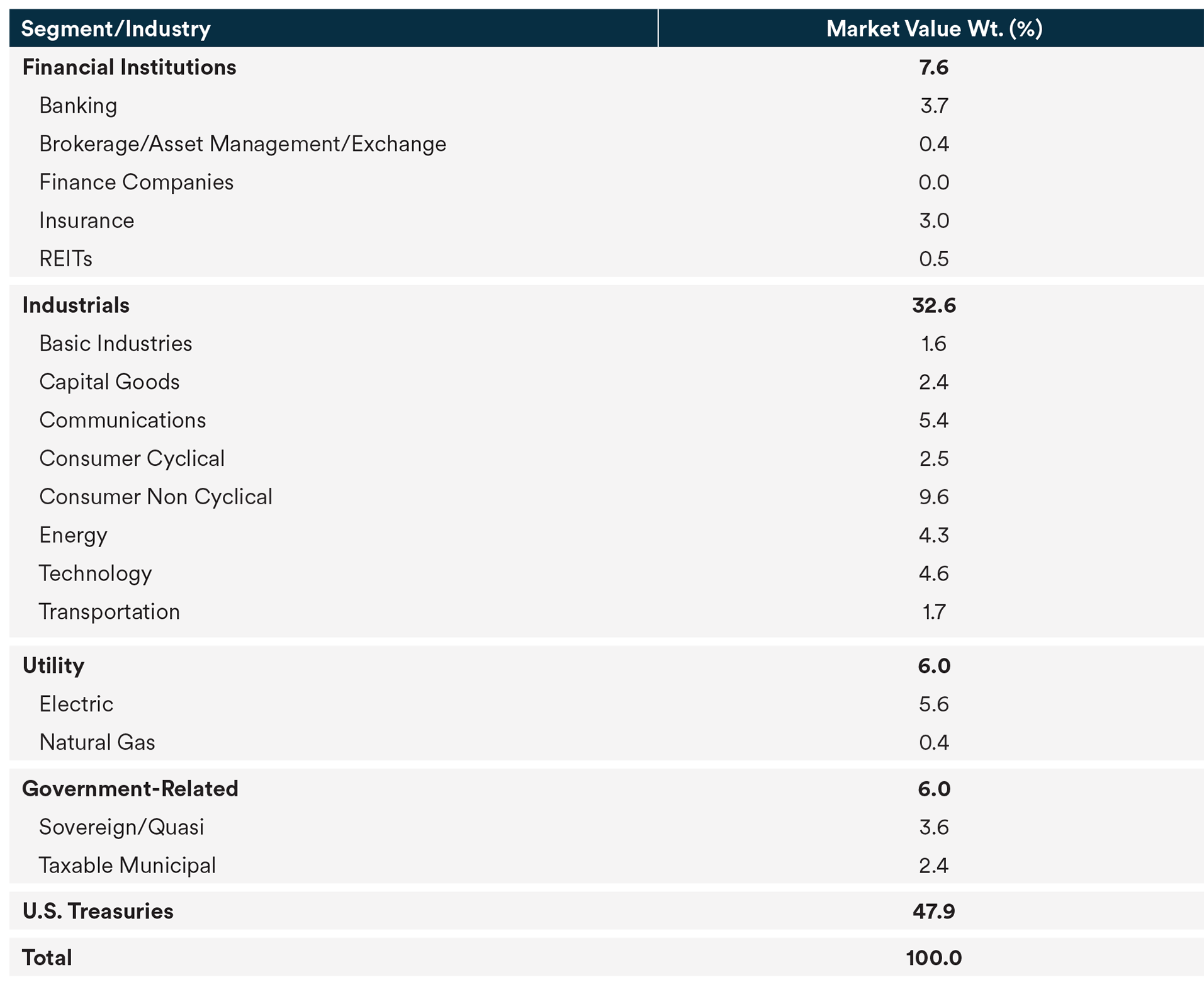1204x994 pixels.
Task: Select the Technology row label
Action: (95, 573)
